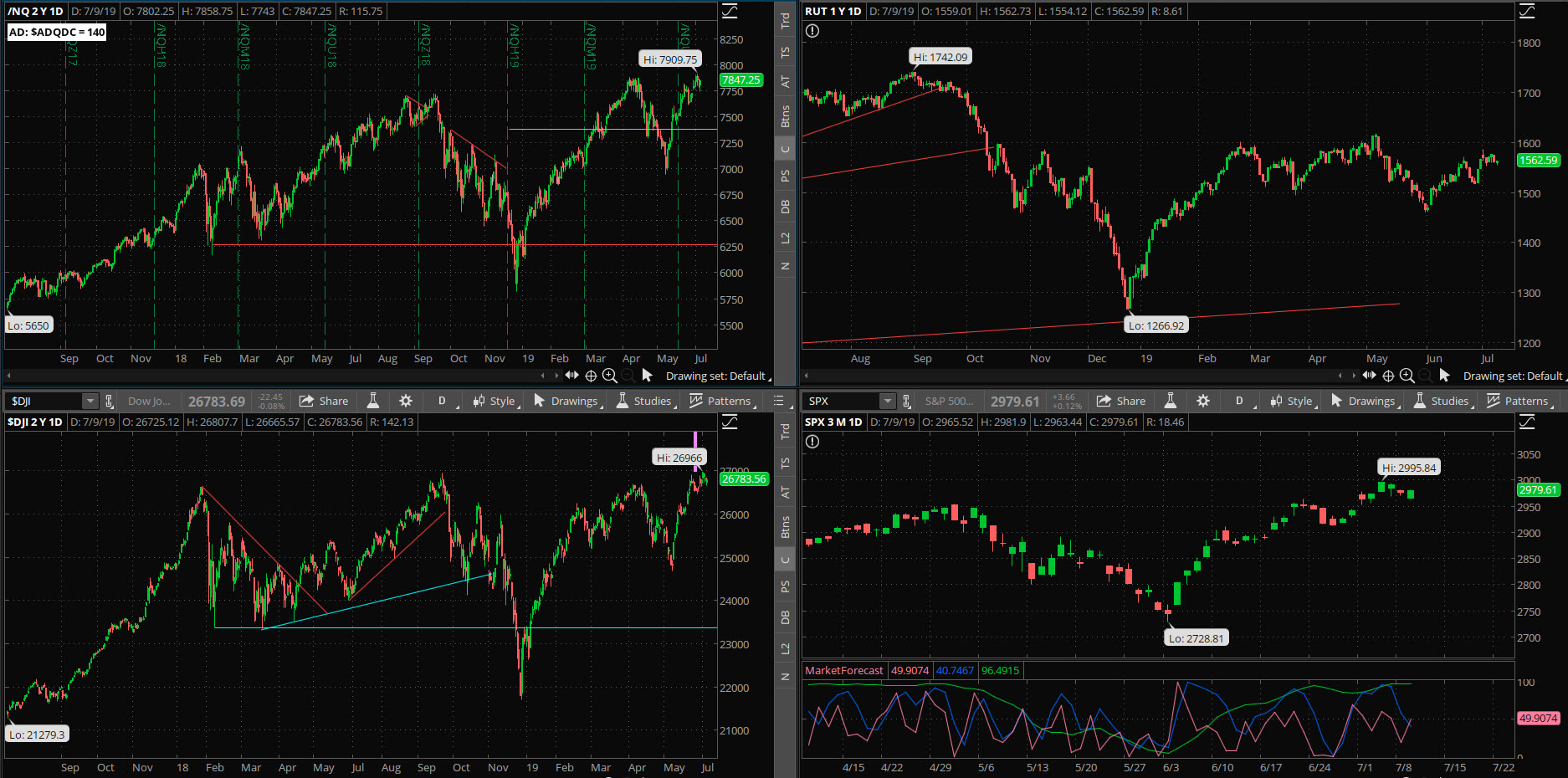Click the symbol link icon next to SPX
1568x778 pixels.
(x=906, y=401)
